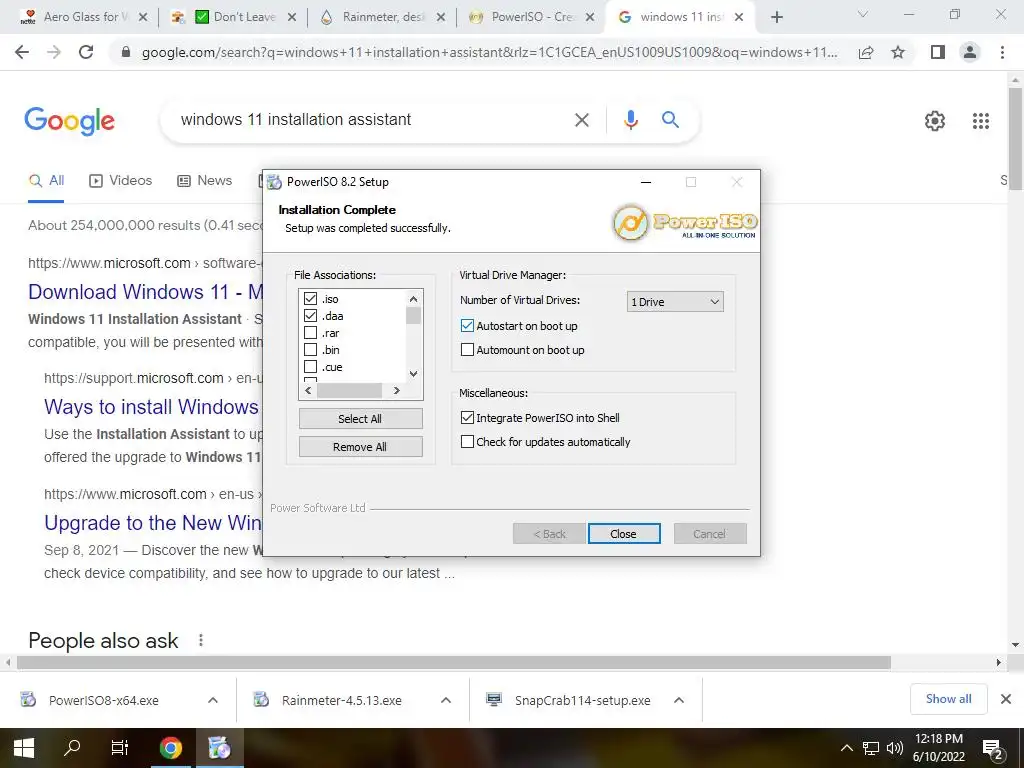Viewport: 1024px width, 768px height.
Task: Open Ways to install Windows result
Action: [x=152, y=406]
